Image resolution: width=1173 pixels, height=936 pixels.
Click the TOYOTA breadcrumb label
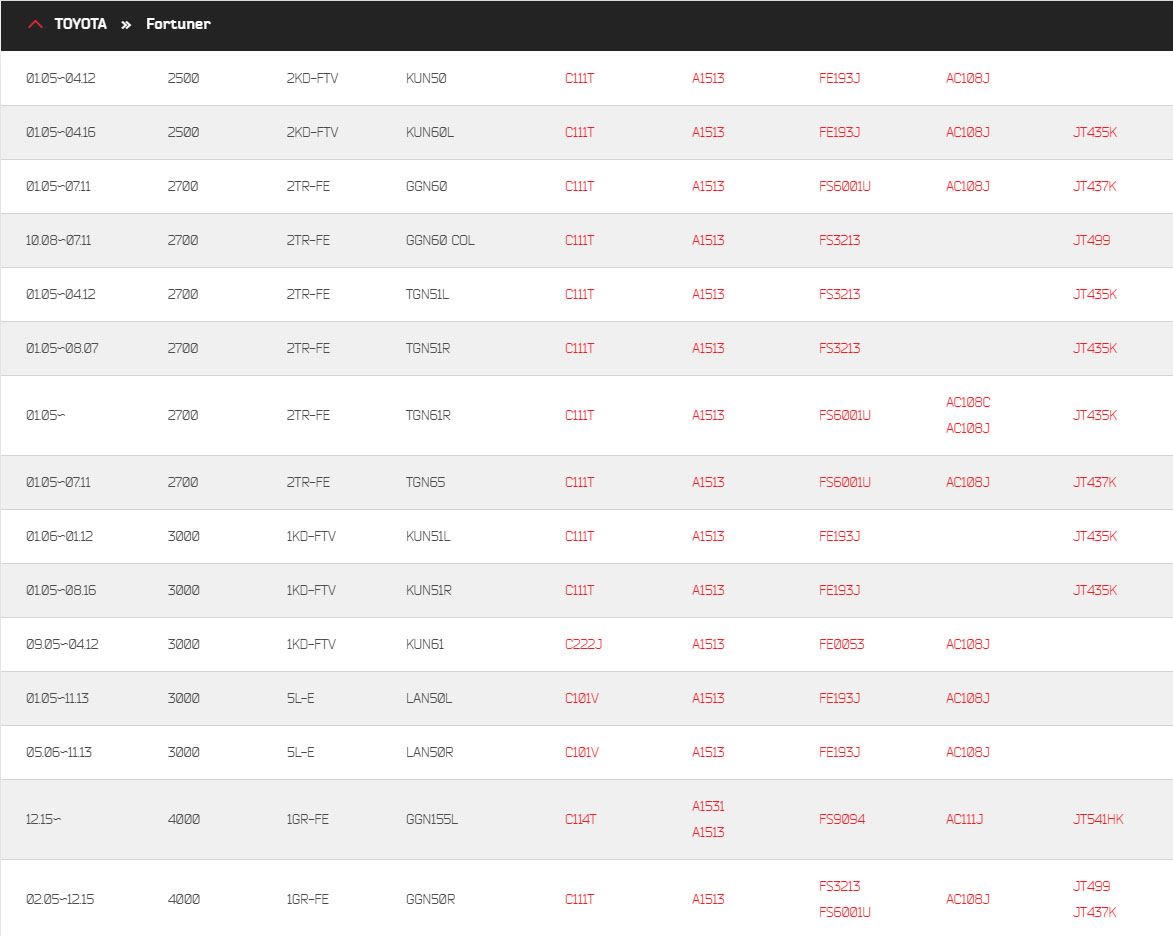click(x=81, y=24)
